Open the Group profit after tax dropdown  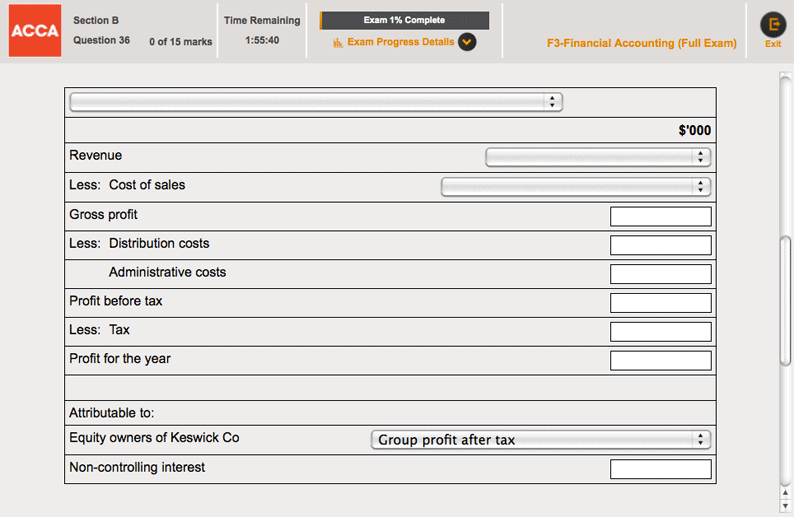[540, 440]
